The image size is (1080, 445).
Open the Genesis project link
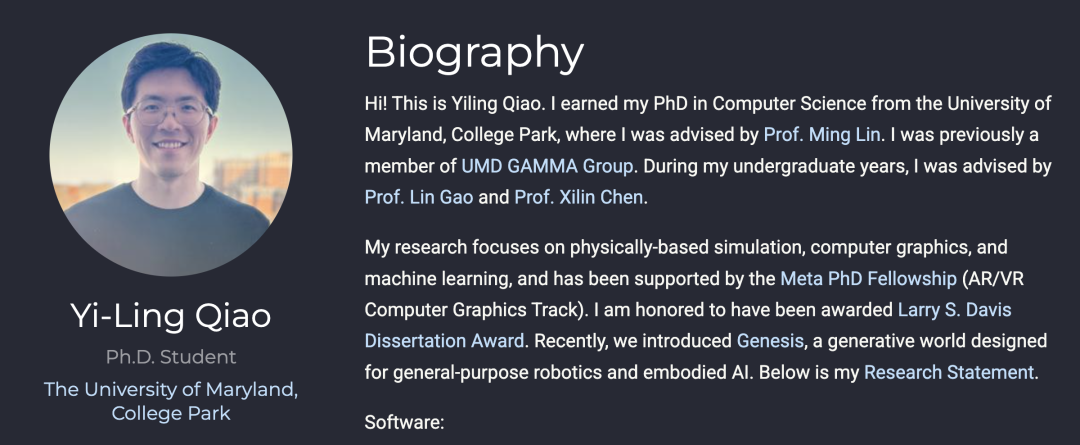click(x=770, y=341)
